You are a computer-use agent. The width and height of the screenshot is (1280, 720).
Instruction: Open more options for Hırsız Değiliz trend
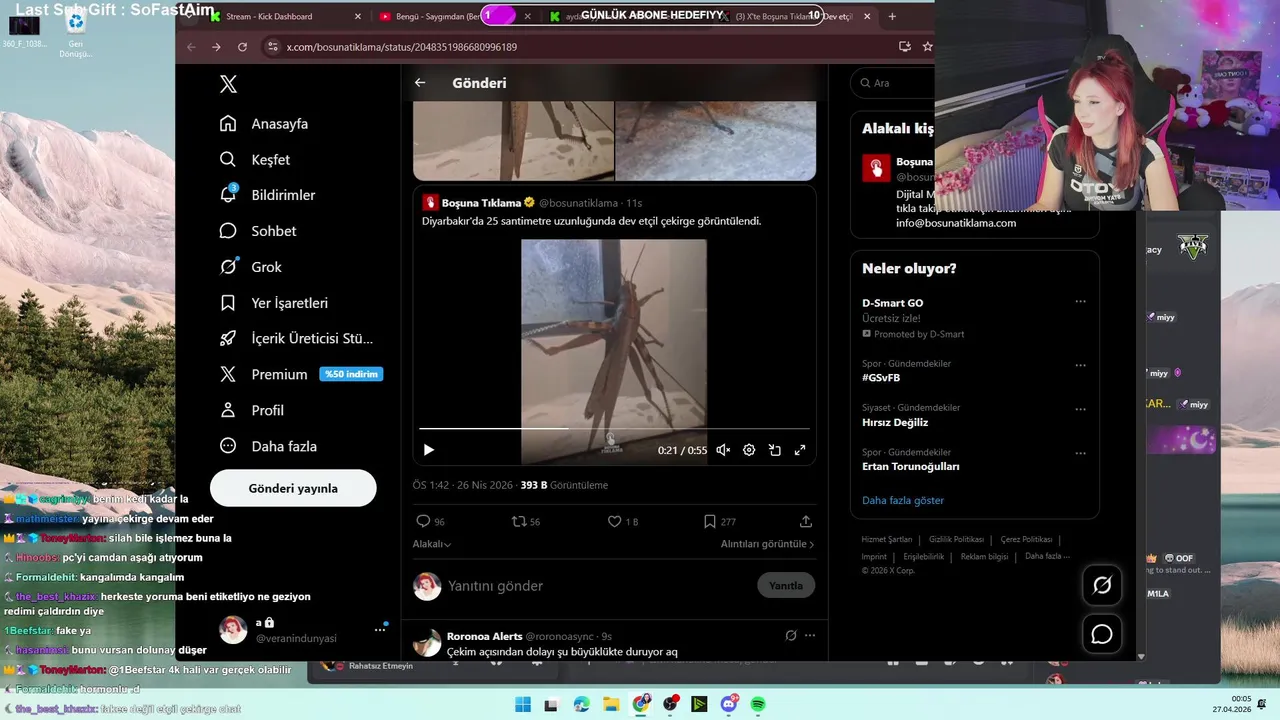coord(1080,409)
